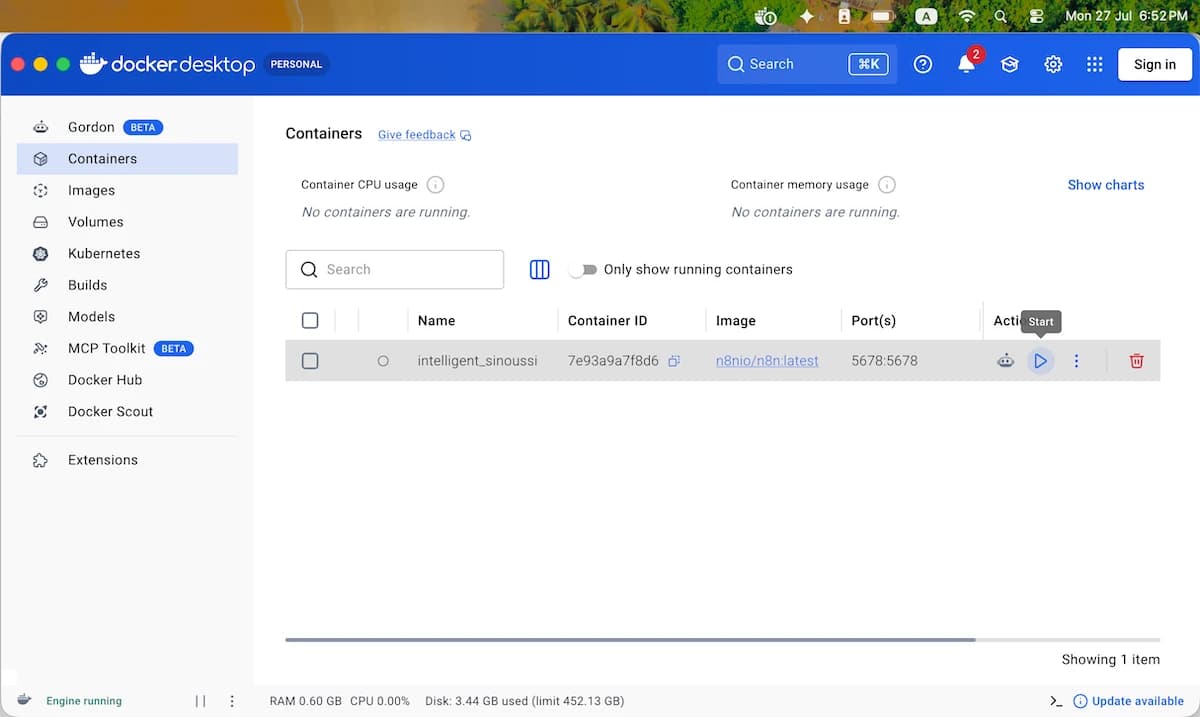Open engine options menu in status bar
Image resolution: width=1200 pixels, height=717 pixels.
pyautogui.click(x=232, y=701)
